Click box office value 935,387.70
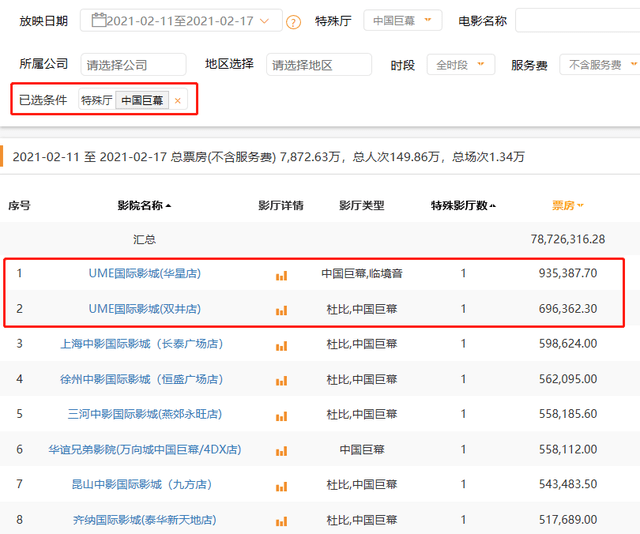Image resolution: width=640 pixels, height=534 pixels. pyautogui.click(x=568, y=273)
